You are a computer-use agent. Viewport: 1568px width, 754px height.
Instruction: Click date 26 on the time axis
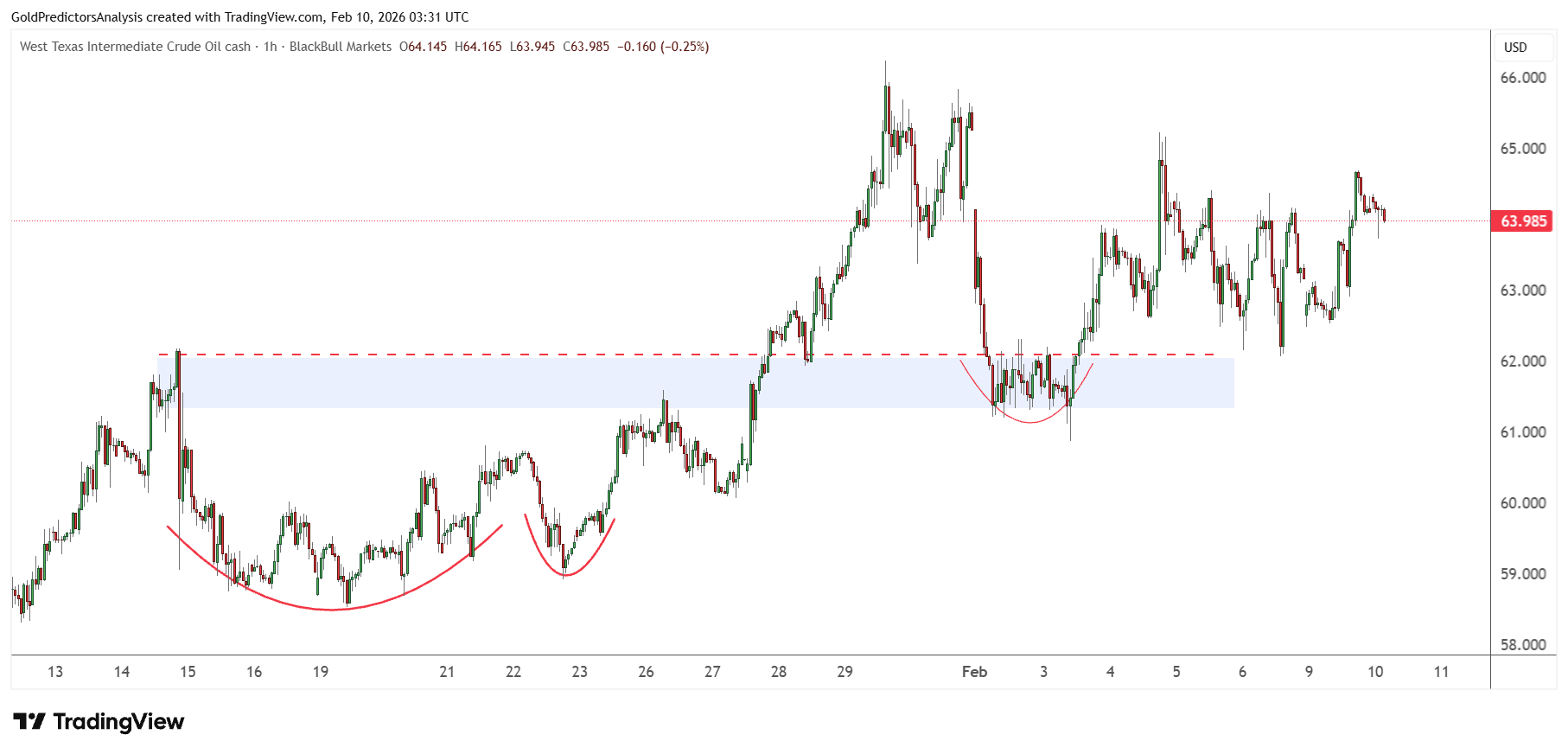(646, 672)
